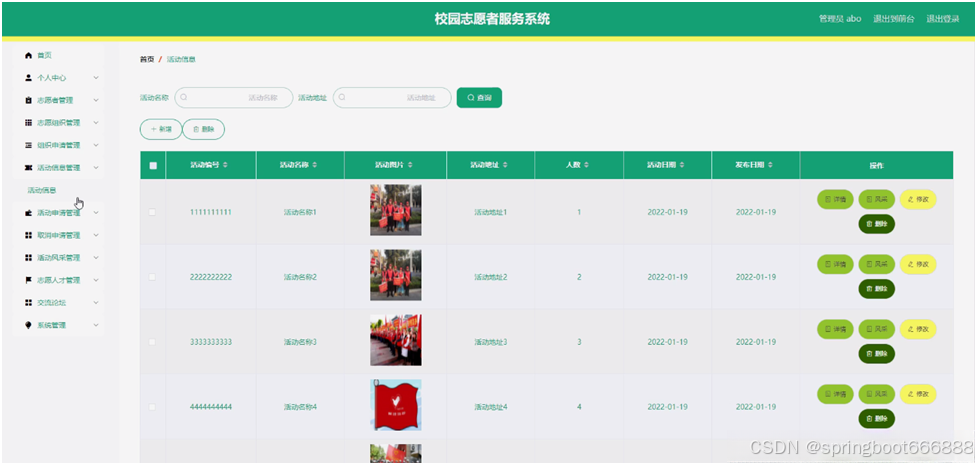Image resolution: width=977 pixels, height=465 pixels.
Task: Click the magnifier icon in 活动名称 search box
Action: click(184, 97)
